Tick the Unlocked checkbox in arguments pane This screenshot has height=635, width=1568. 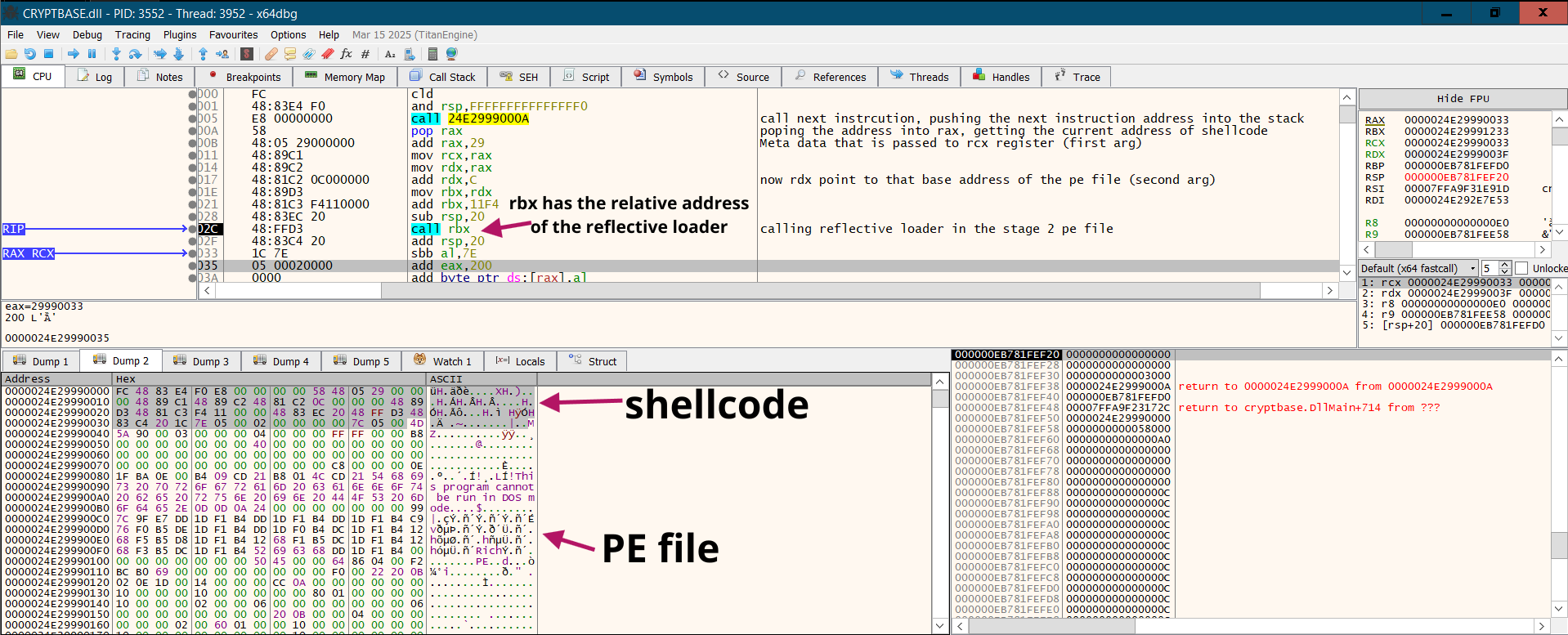pyautogui.click(x=1521, y=268)
